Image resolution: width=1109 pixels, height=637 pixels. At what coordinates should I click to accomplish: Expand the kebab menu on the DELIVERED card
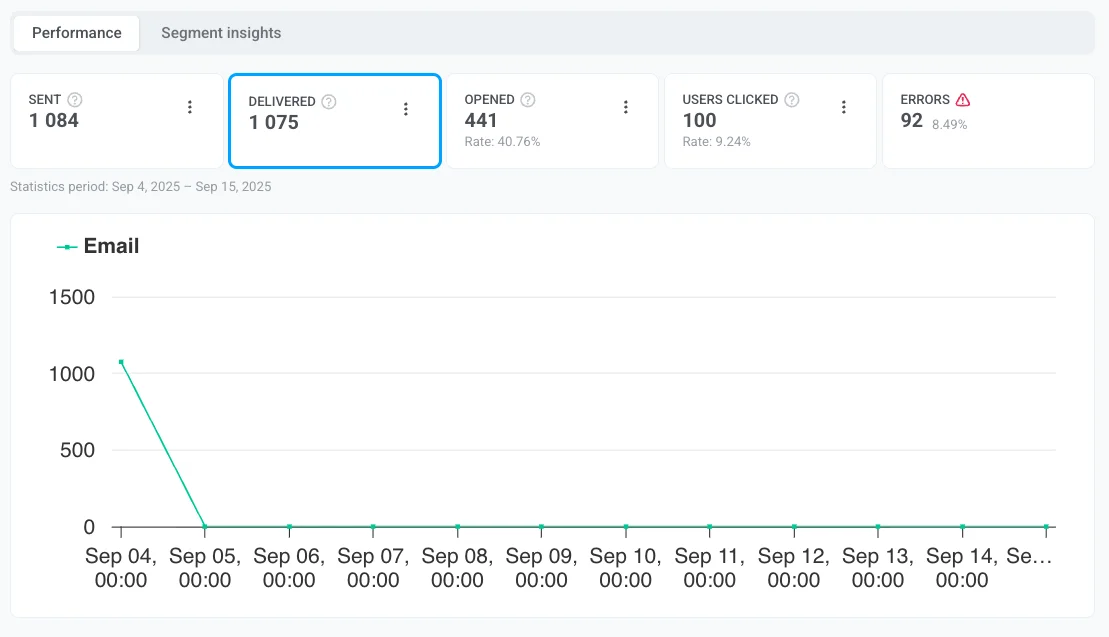(x=406, y=108)
